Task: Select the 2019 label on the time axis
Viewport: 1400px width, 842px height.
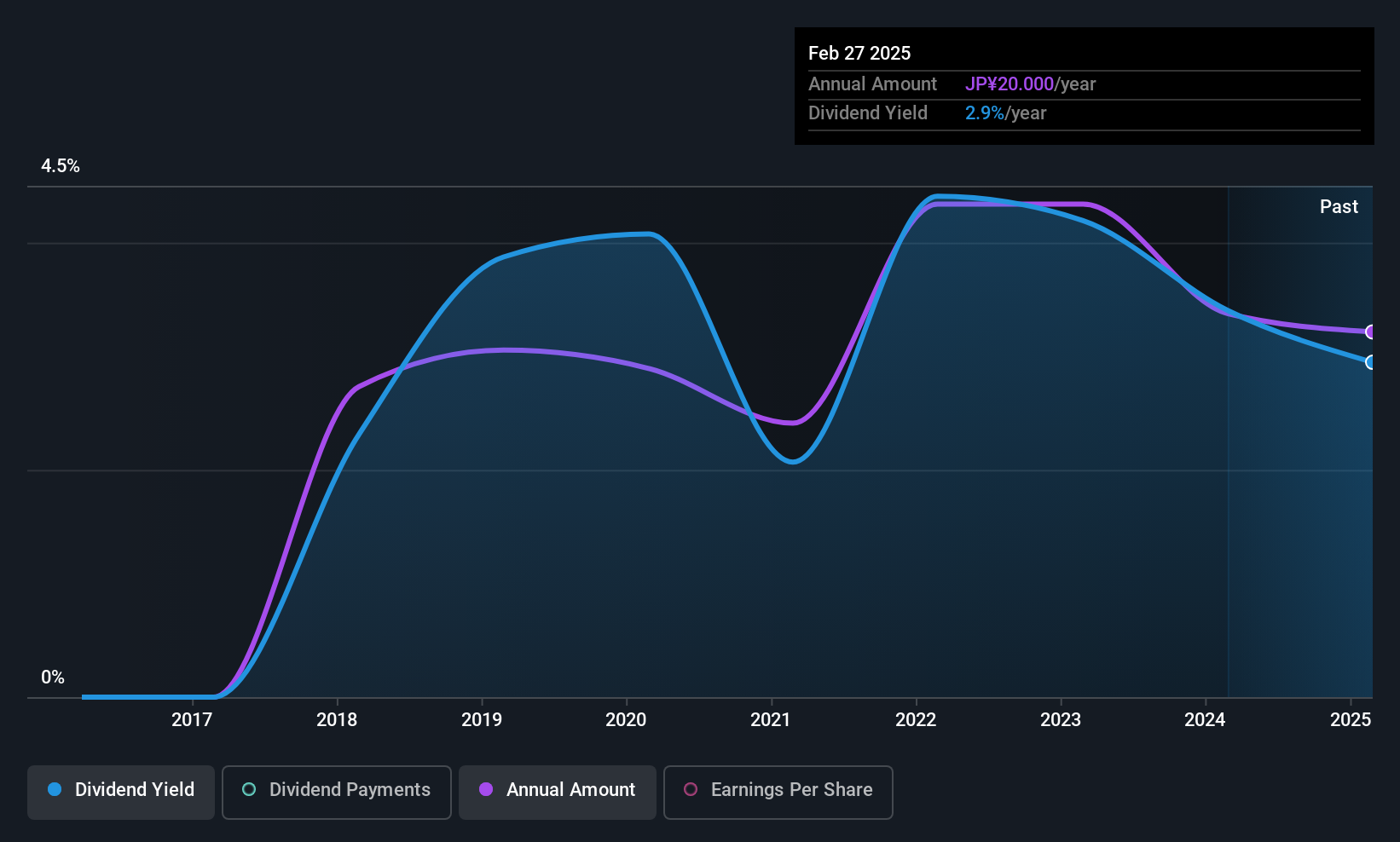Action: coord(482,719)
